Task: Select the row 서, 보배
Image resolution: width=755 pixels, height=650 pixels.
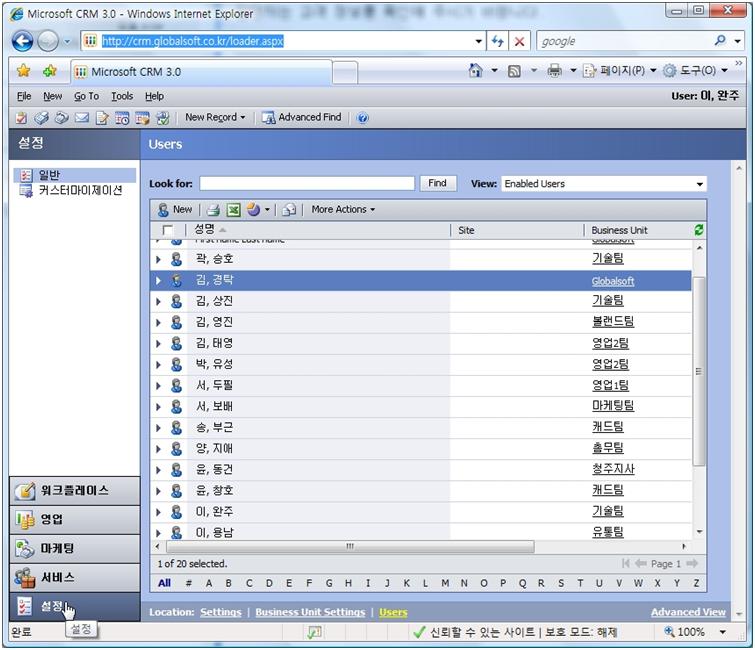Action: click(421, 406)
